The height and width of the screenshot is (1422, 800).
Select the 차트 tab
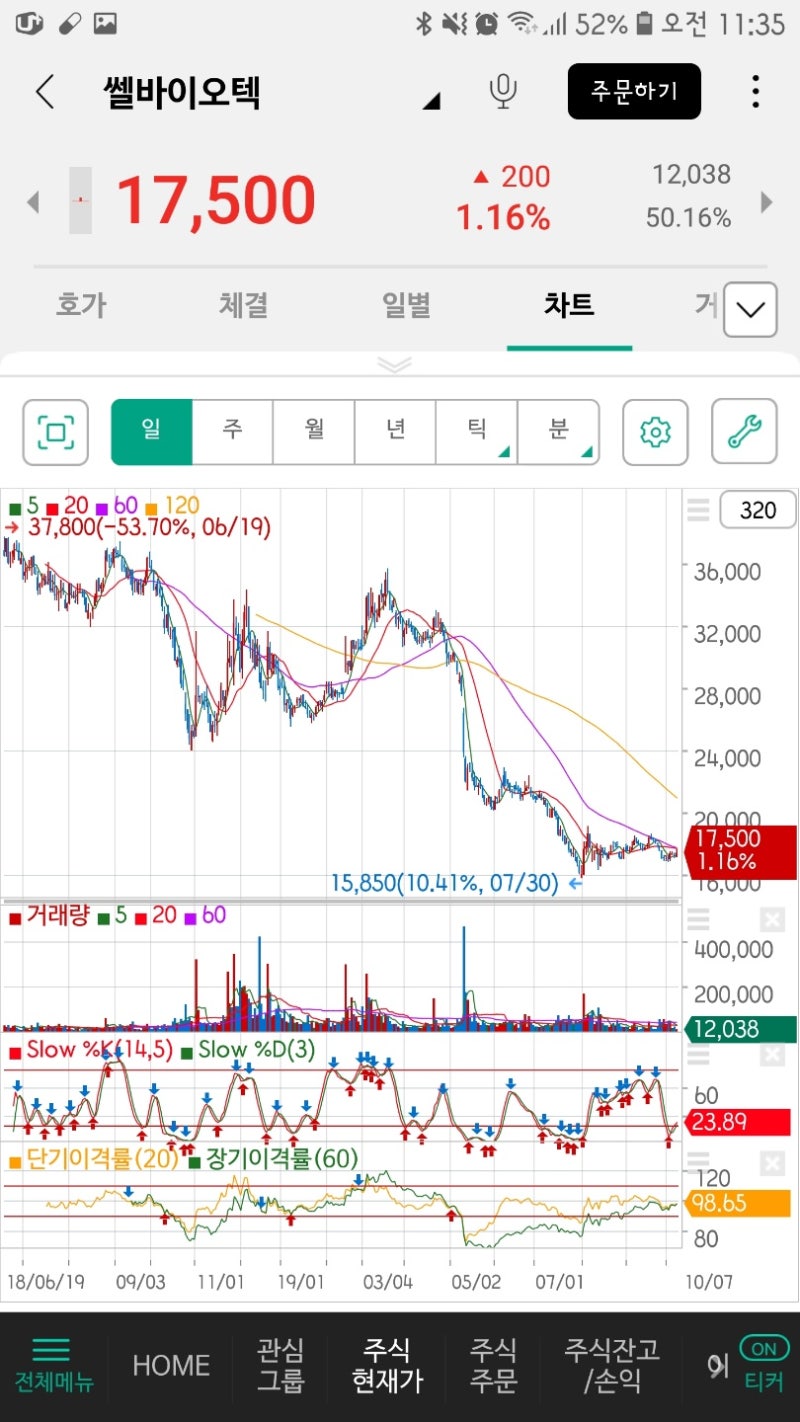click(x=569, y=305)
